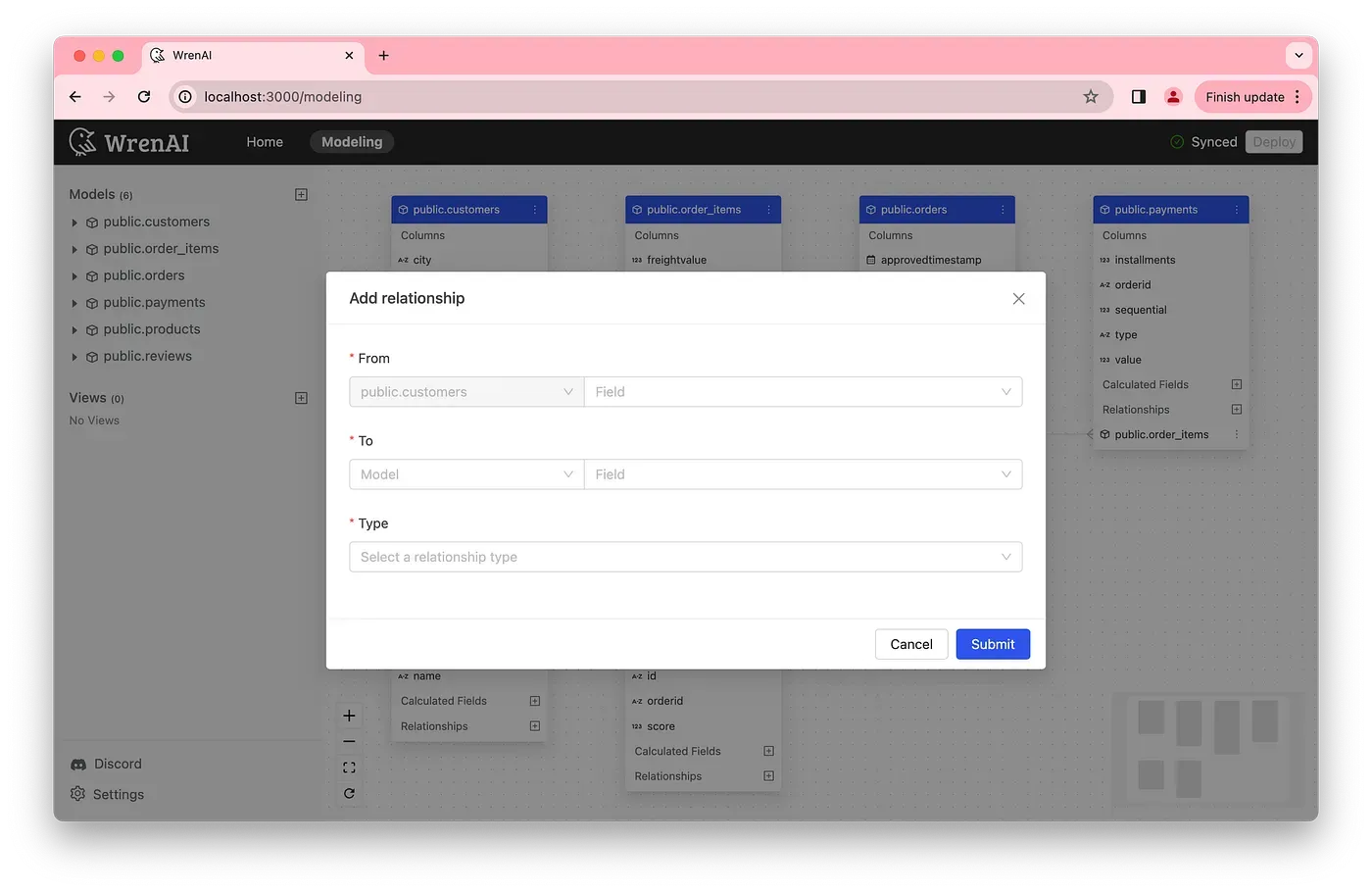This screenshot has width=1372, height=892.
Task: Reload the page in the browser
Action: click(x=144, y=96)
